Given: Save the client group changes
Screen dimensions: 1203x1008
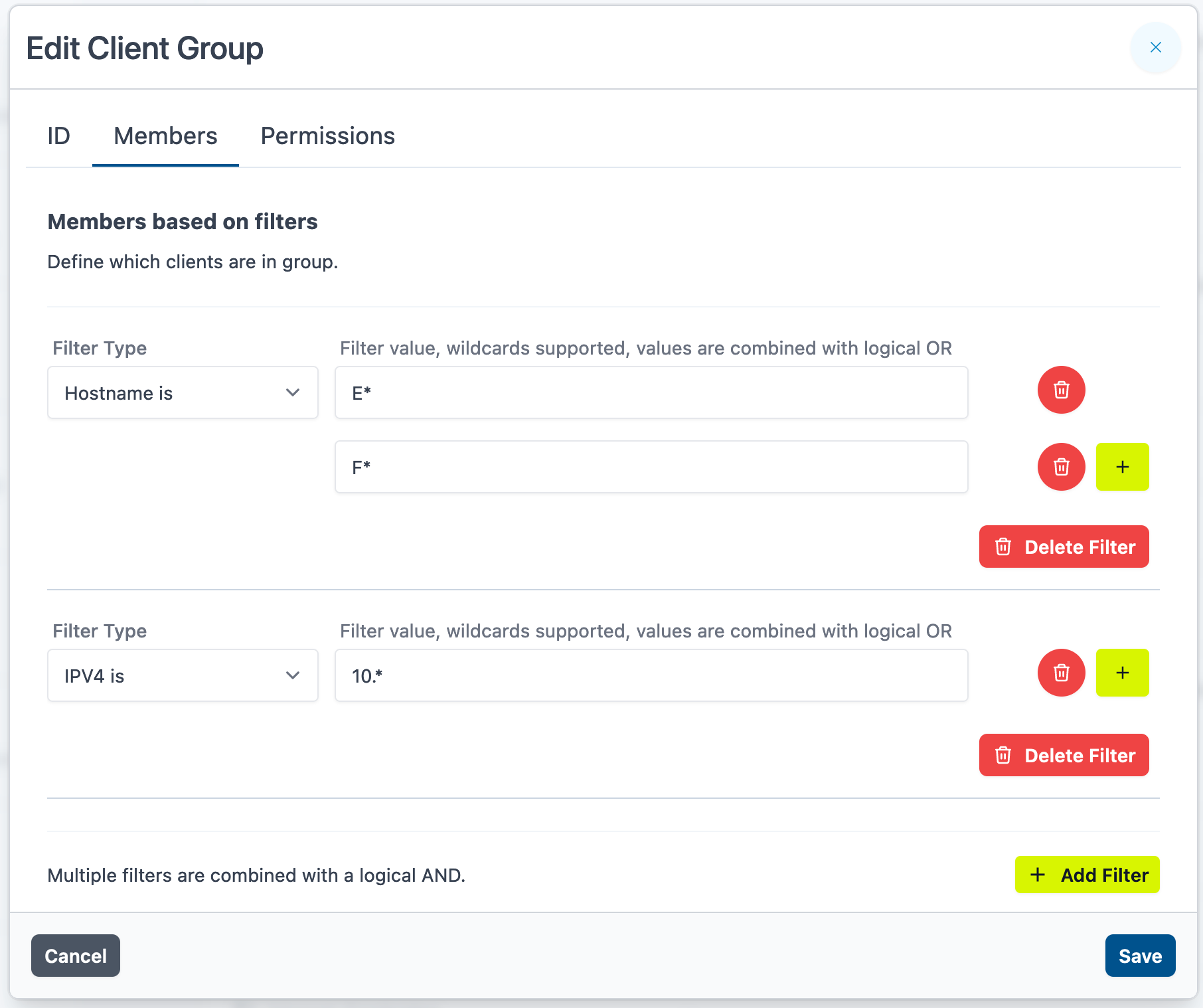Looking at the screenshot, I should point(1140,956).
